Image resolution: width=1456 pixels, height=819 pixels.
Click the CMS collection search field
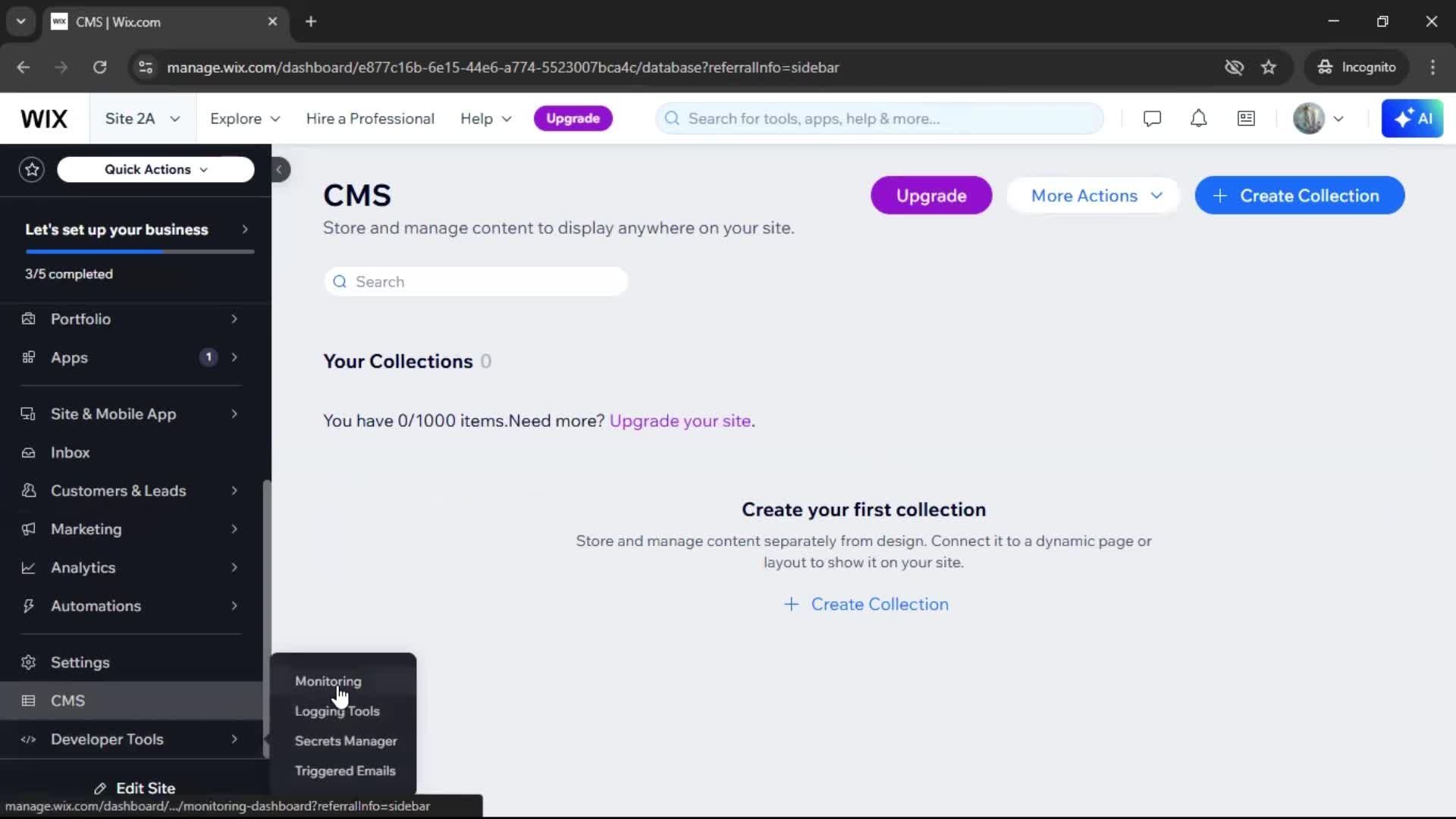[x=475, y=282]
